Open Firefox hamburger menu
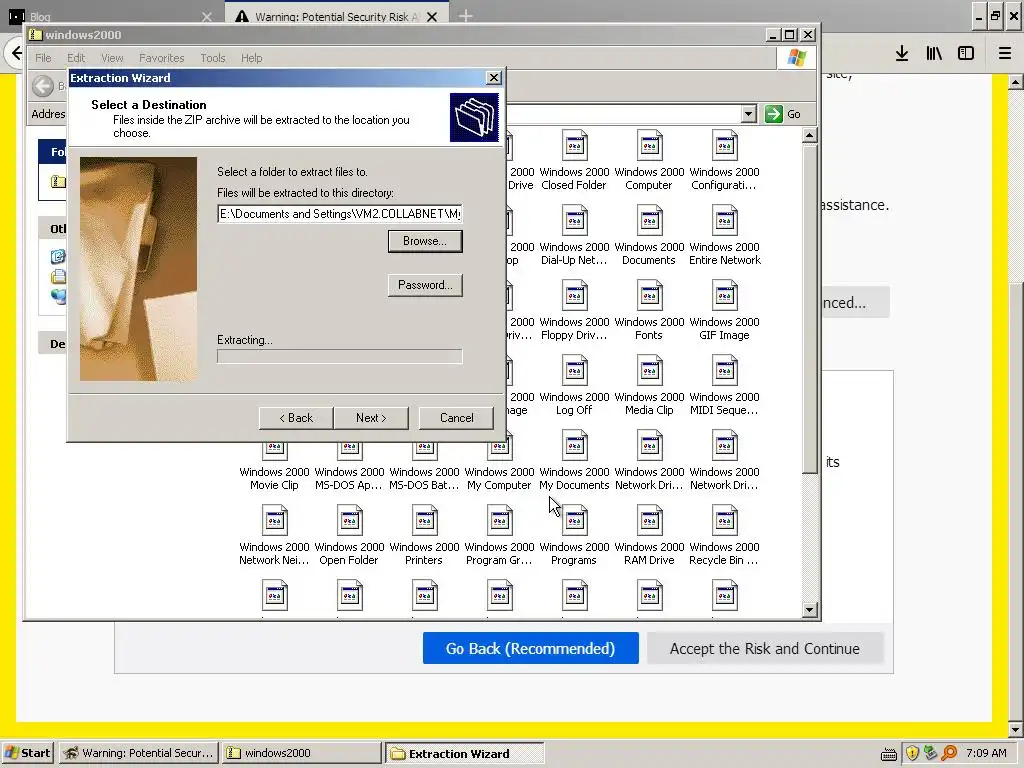 1005,54
